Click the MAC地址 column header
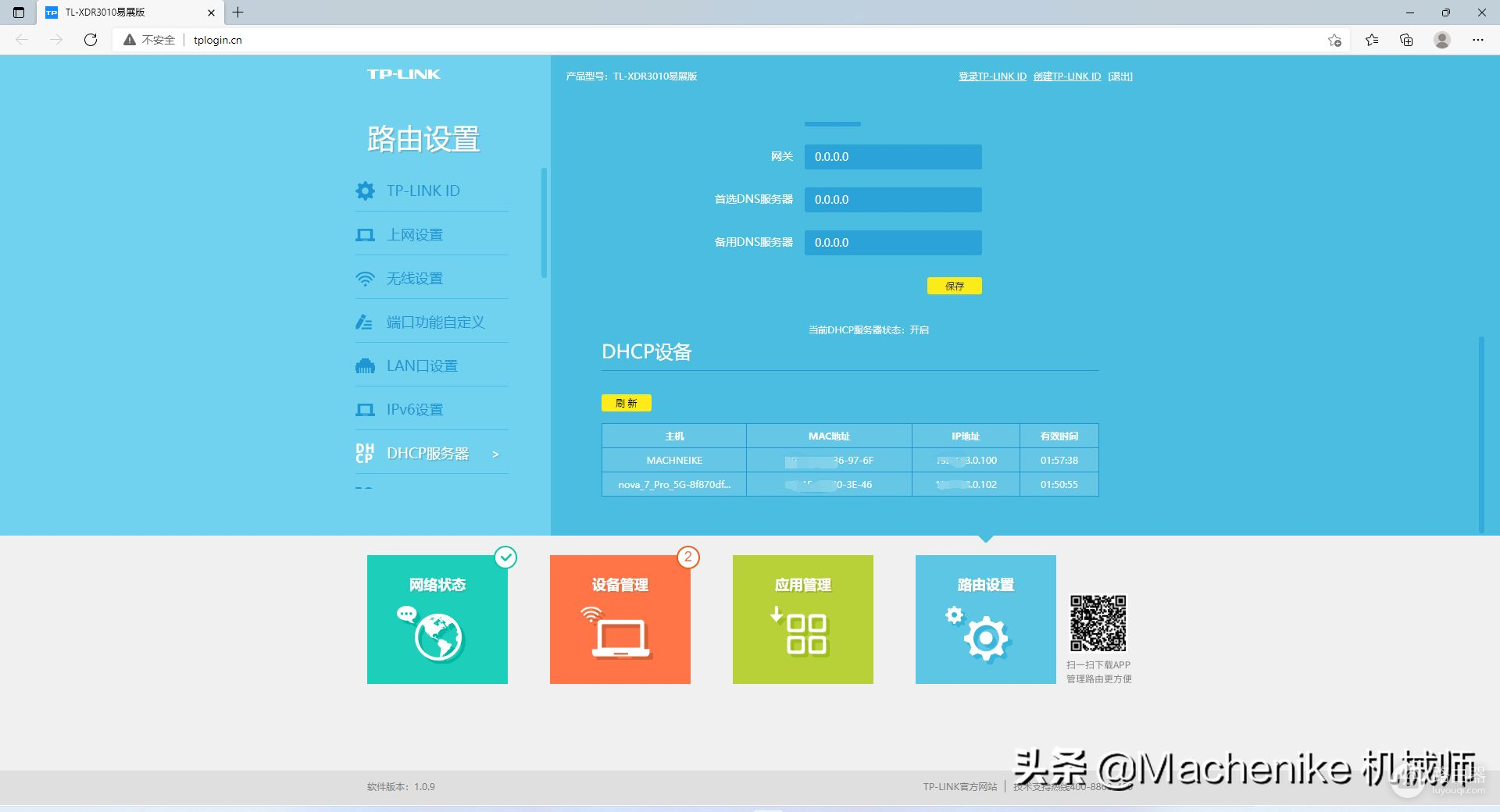The image size is (1500, 812). pos(829,436)
